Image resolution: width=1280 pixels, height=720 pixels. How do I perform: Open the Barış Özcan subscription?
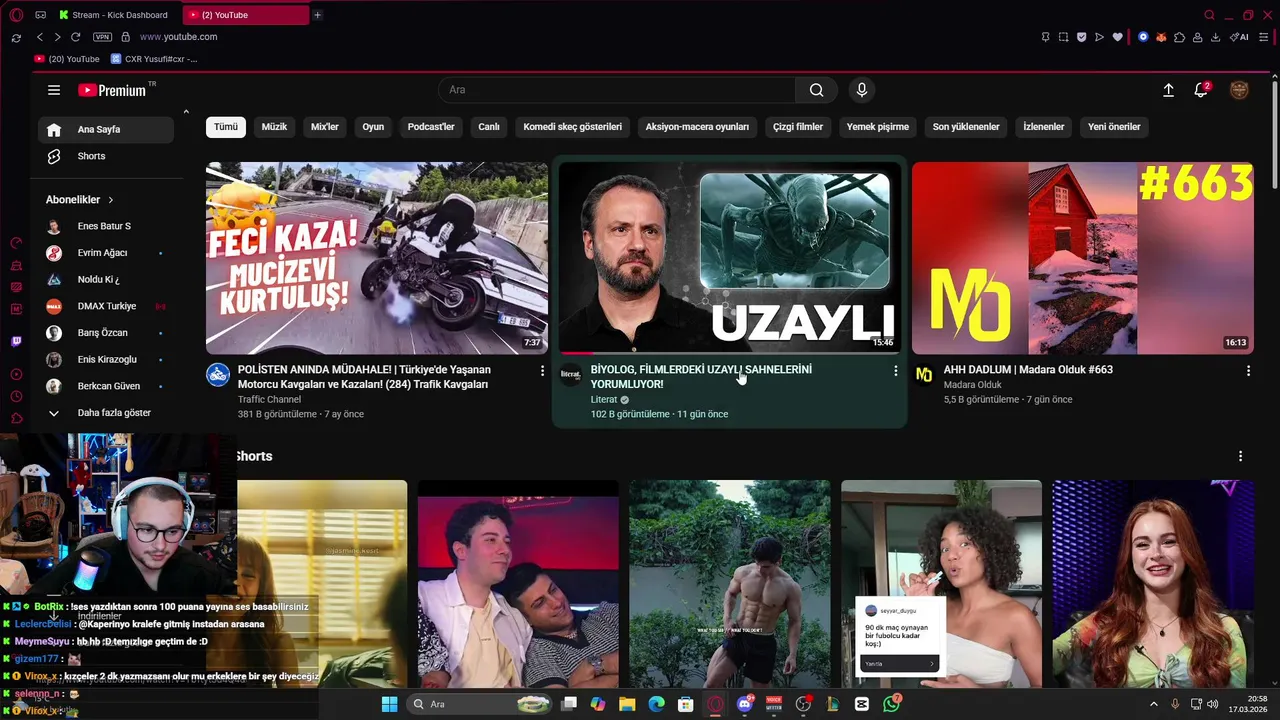coord(106,333)
